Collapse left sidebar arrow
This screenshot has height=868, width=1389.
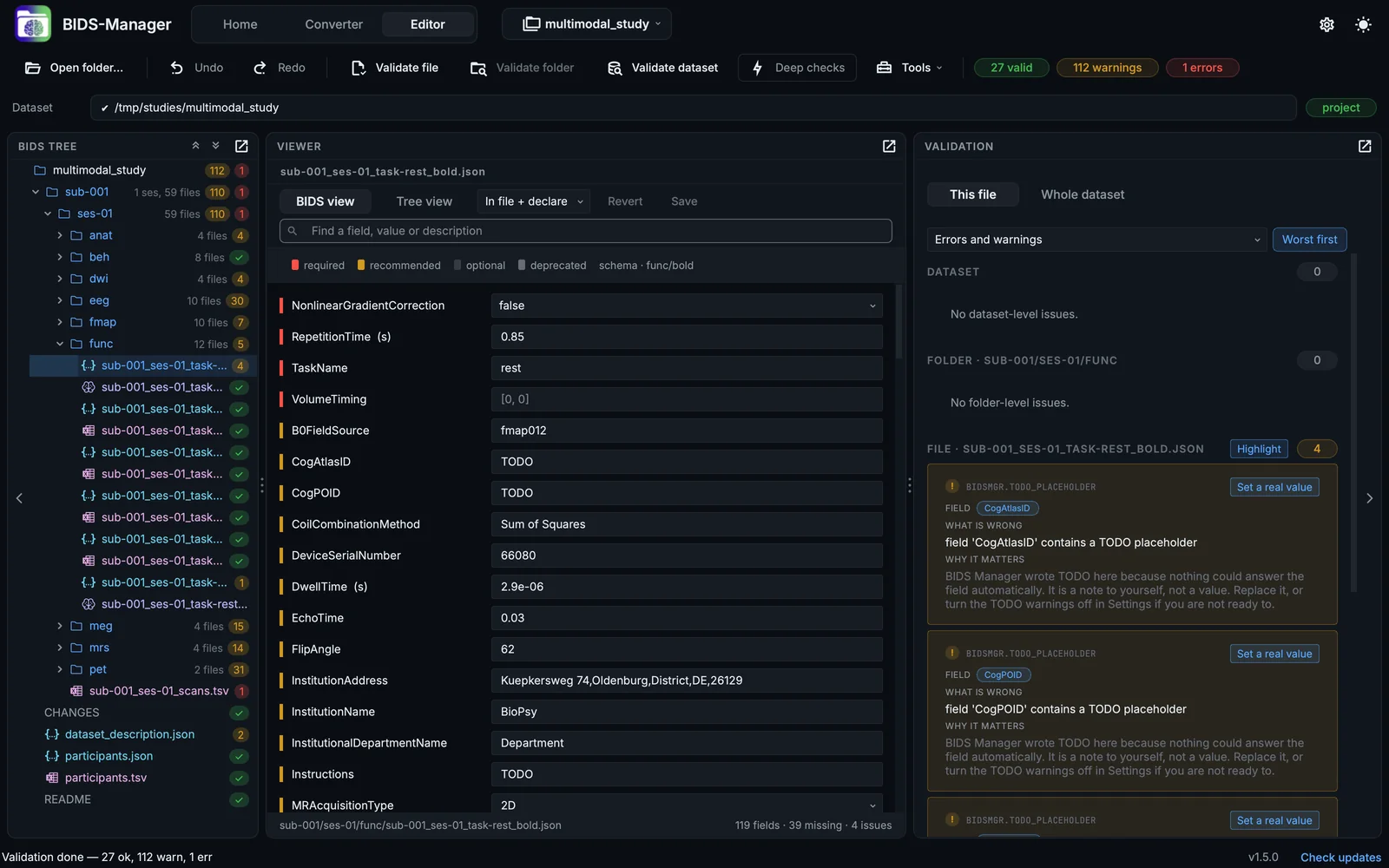click(x=19, y=498)
